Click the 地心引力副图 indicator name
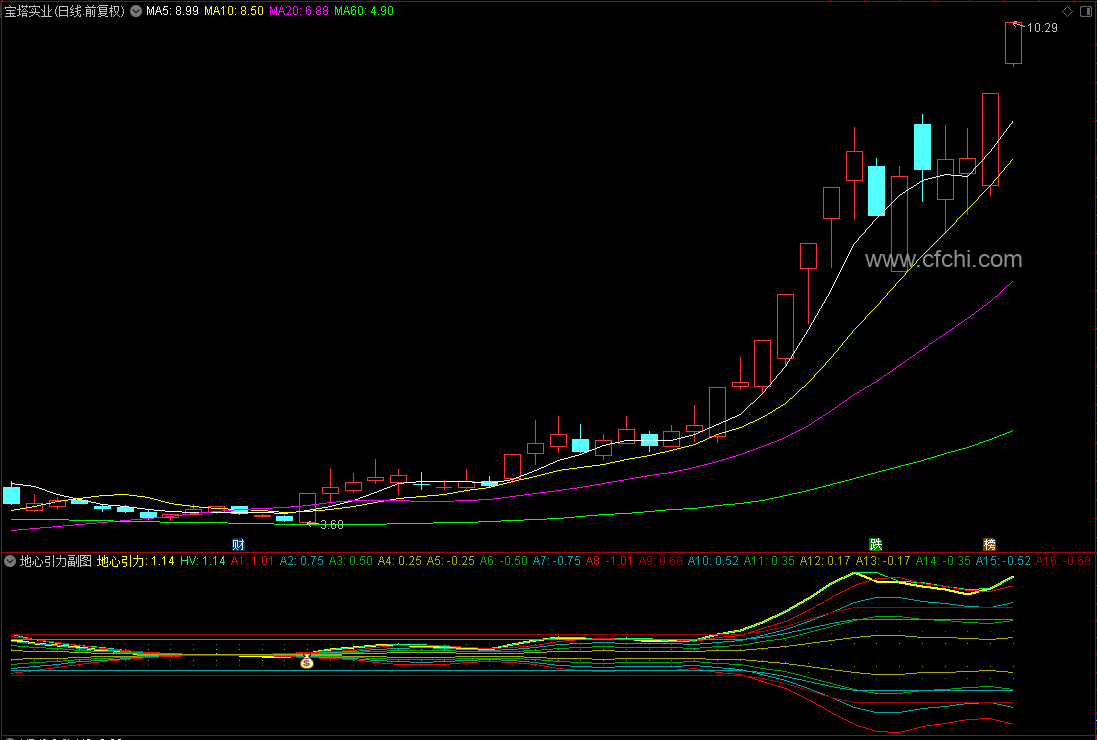Screen dimensions: 1097x740 coord(55,561)
